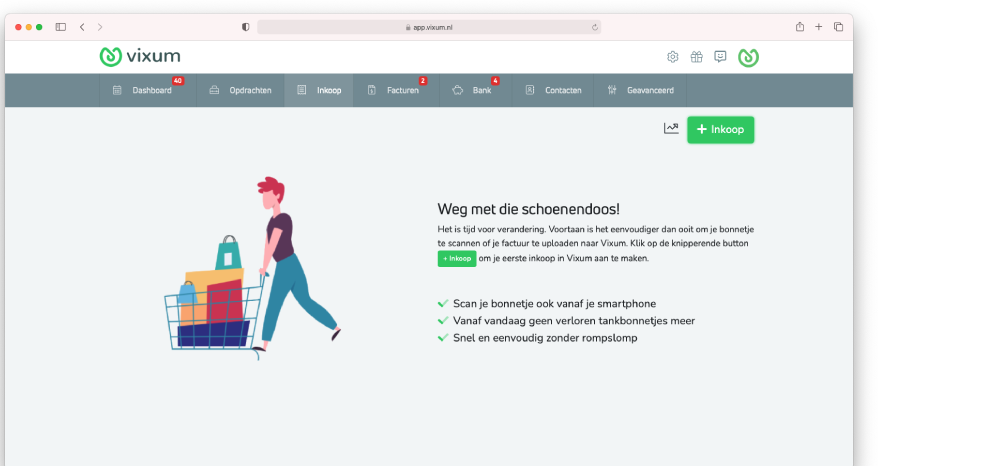Select the Contacten tab
The width and height of the screenshot is (1000, 466).
click(x=553, y=90)
